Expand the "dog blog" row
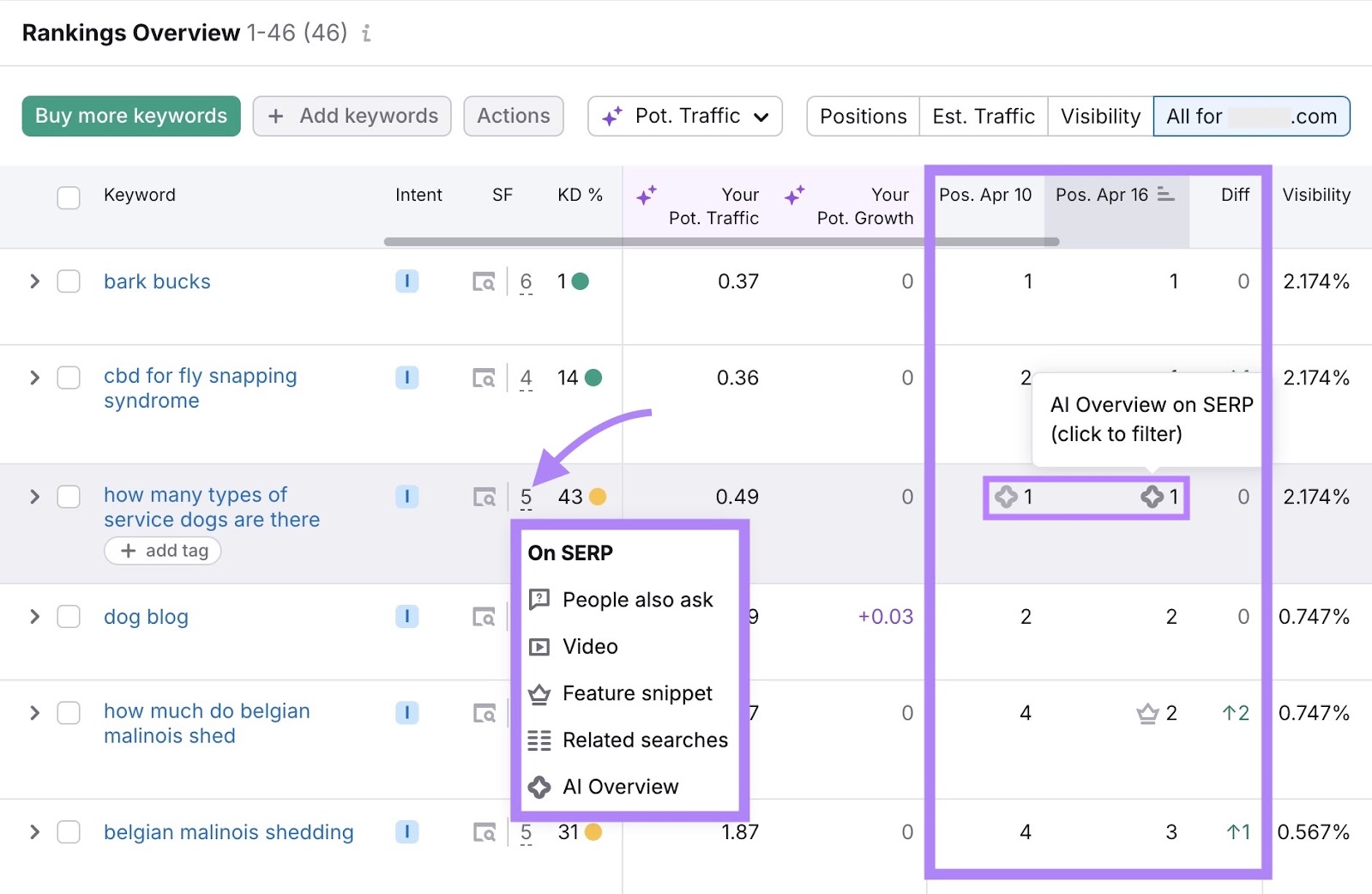Viewport: 1372px width, 894px height. click(x=34, y=617)
